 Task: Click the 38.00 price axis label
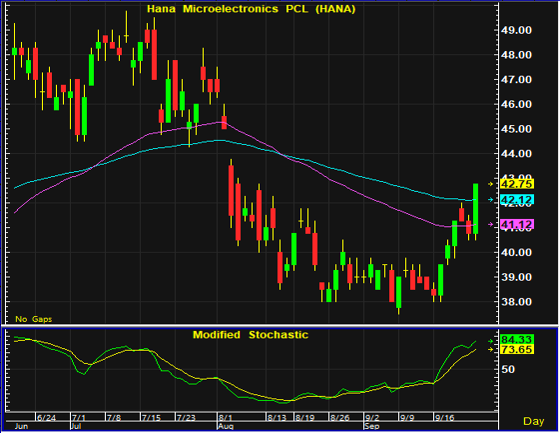(516, 302)
